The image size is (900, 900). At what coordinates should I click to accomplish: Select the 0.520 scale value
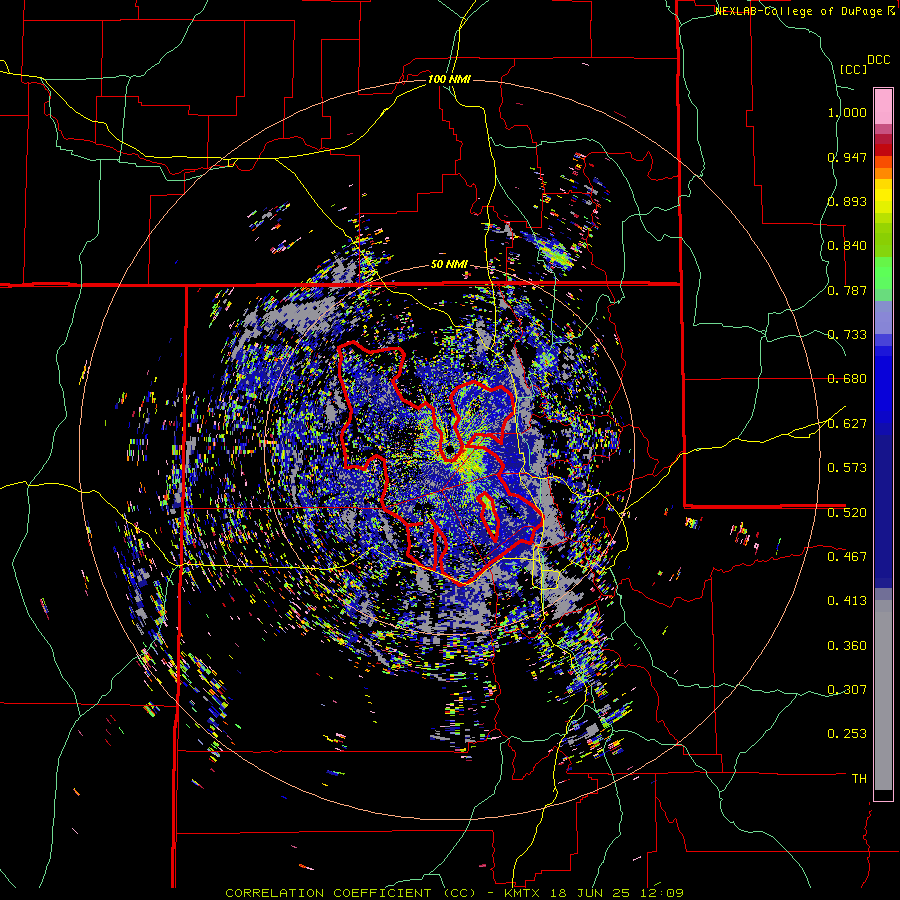pos(847,512)
